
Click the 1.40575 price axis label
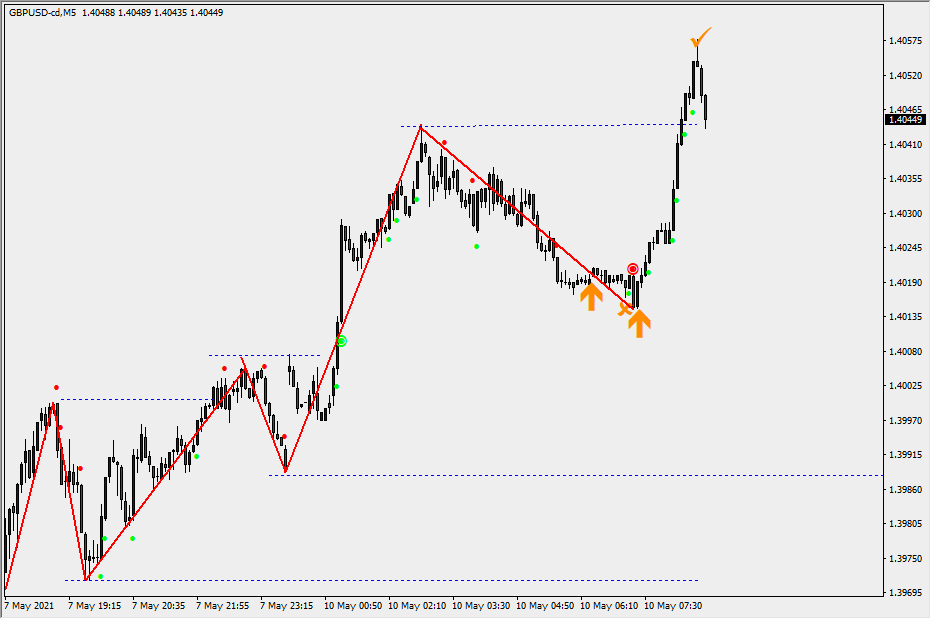pyautogui.click(x=904, y=41)
